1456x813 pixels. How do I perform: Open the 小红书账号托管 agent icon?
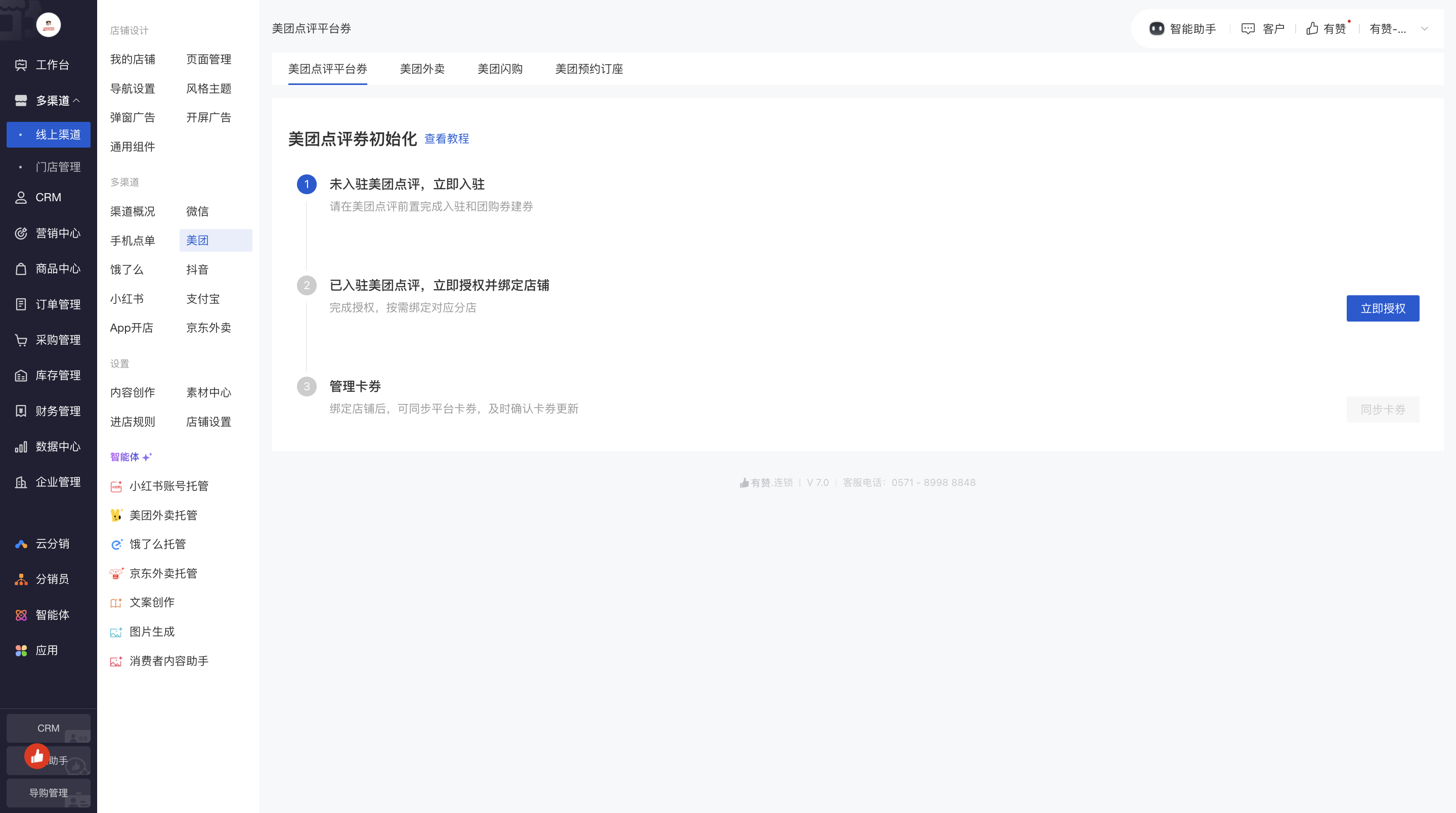[x=116, y=486]
